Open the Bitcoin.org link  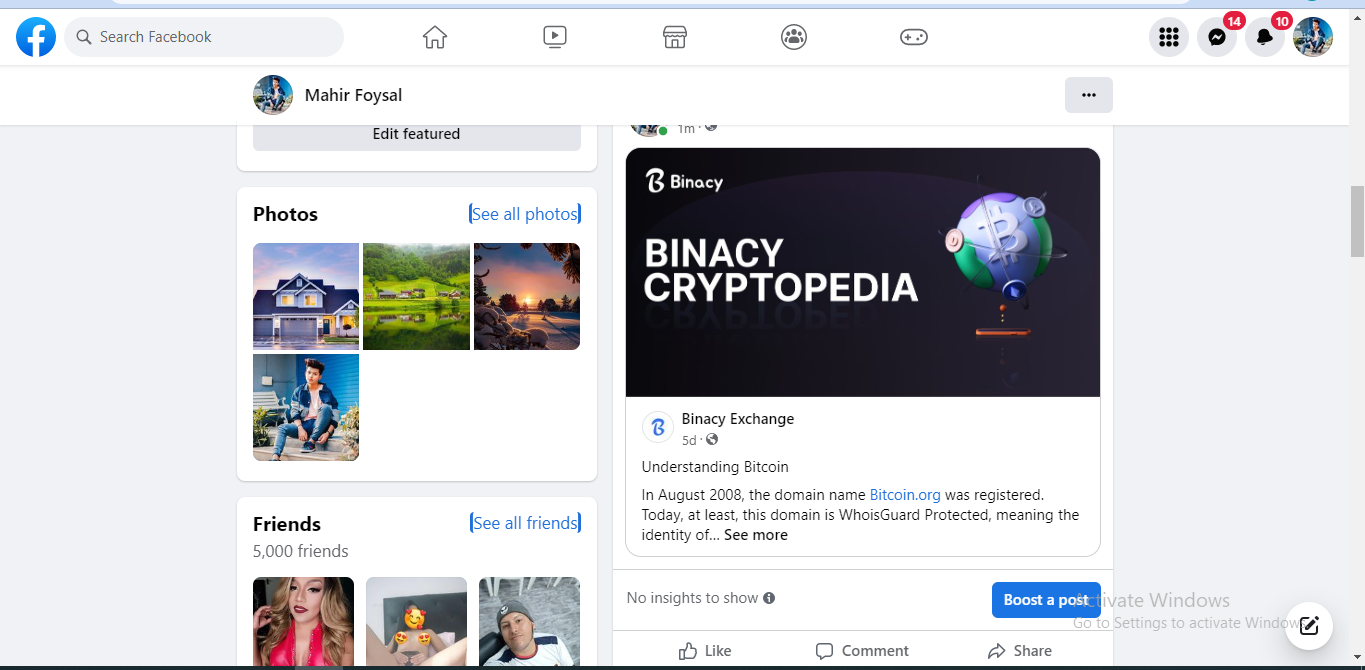[x=905, y=494]
